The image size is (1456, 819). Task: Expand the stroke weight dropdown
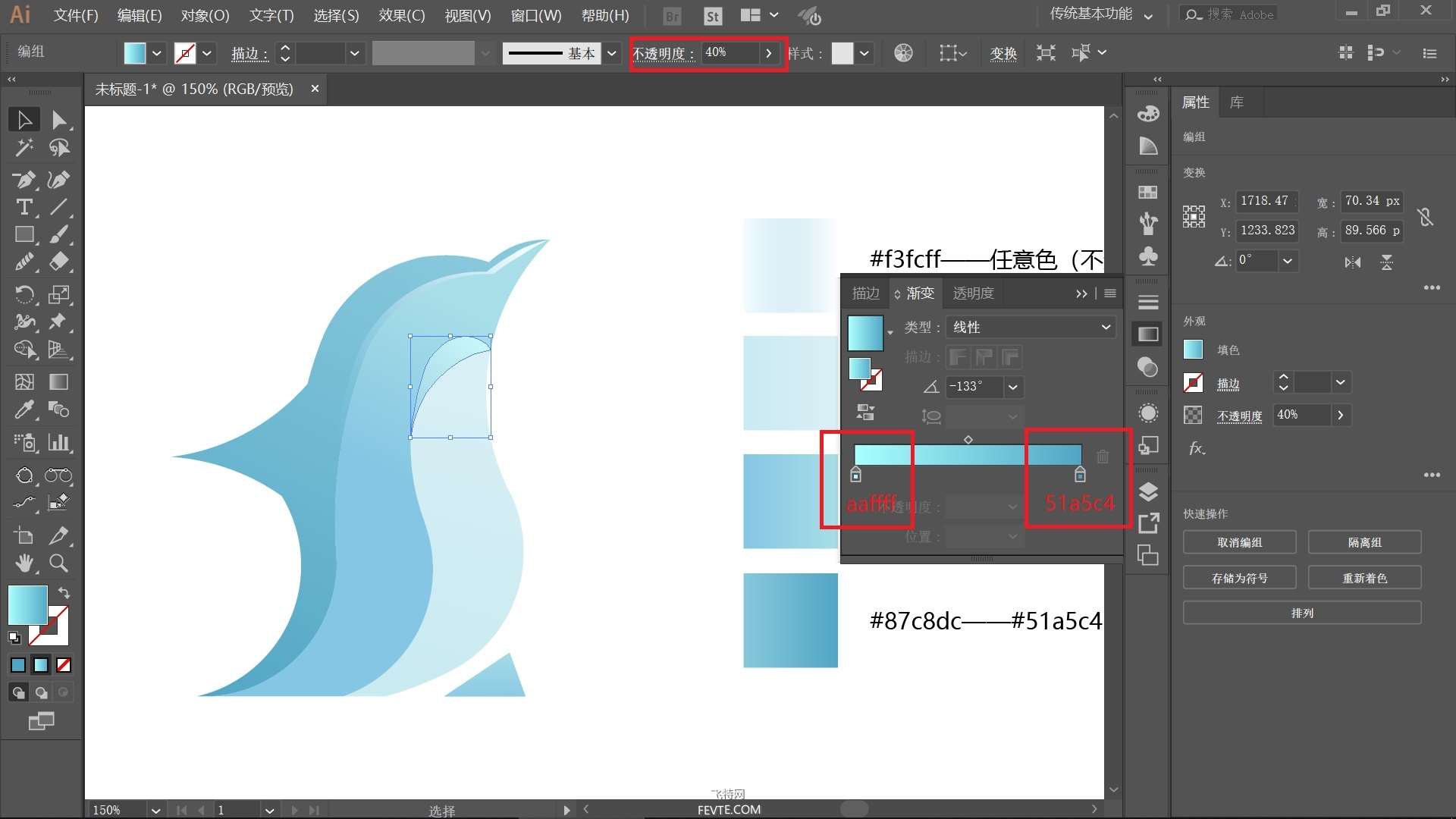click(353, 53)
